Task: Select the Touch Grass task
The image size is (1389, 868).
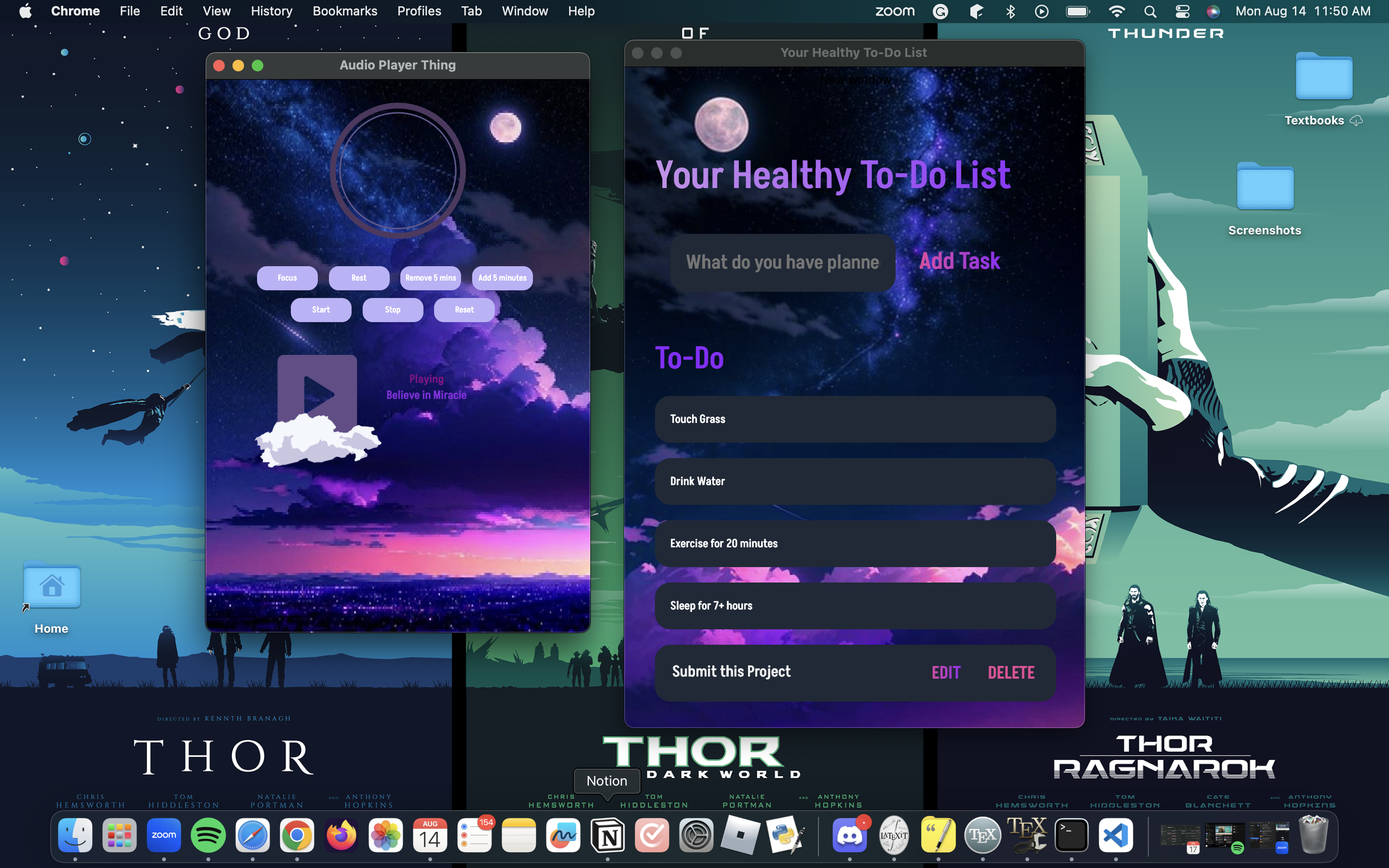Action: click(855, 419)
